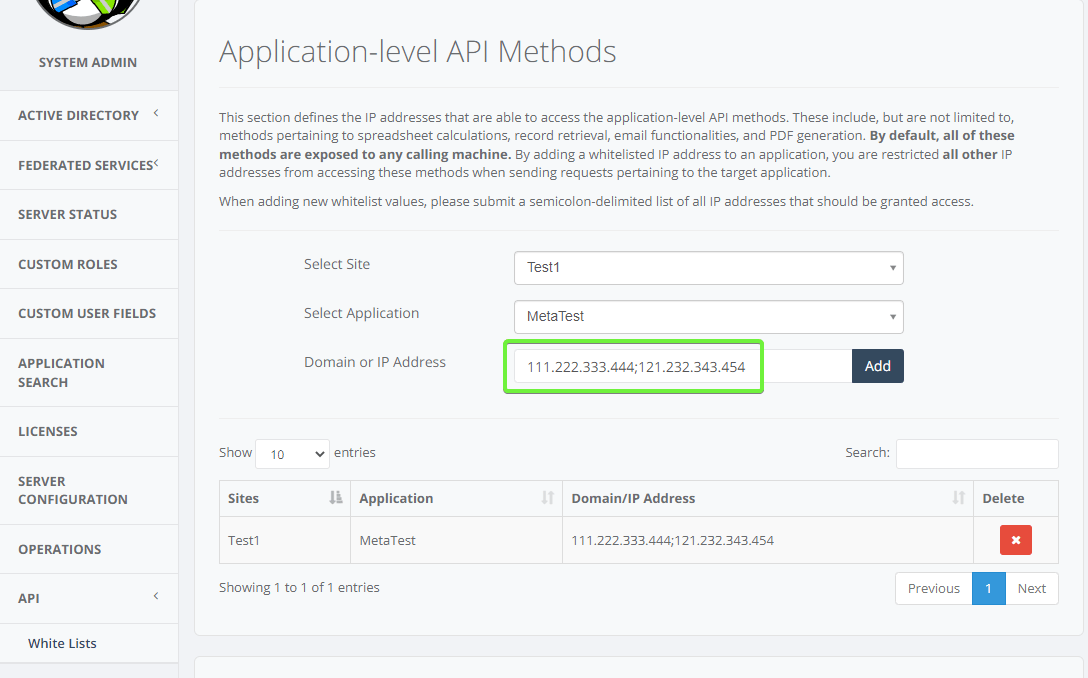
Task: Open the Show entries count dropdown
Action: pyautogui.click(x=292, y=454)
